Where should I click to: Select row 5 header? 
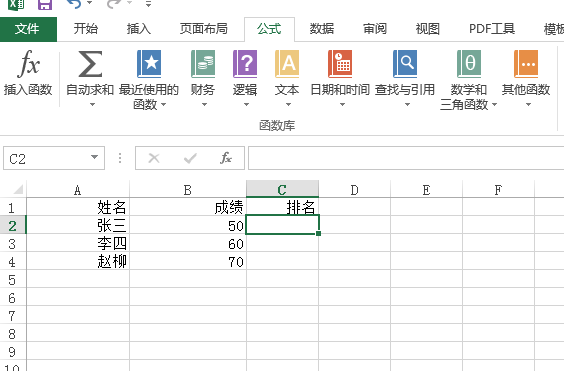(13, 280)
